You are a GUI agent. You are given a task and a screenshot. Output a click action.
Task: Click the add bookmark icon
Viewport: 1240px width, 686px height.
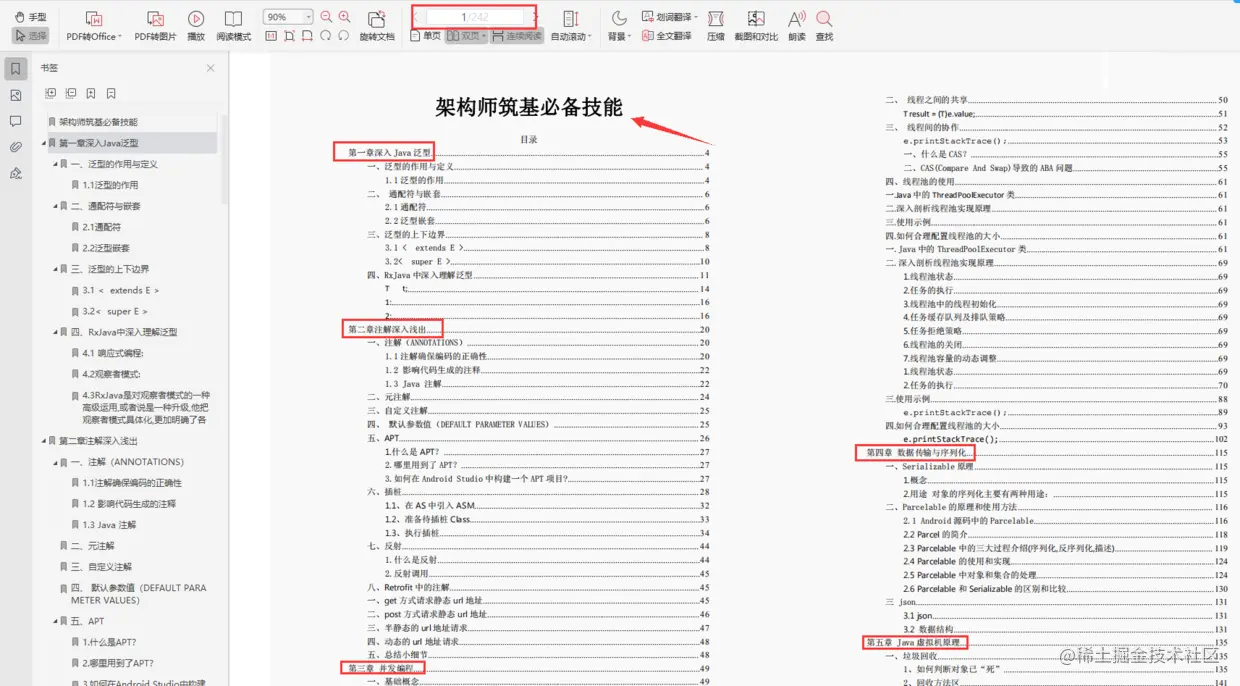tap(91, 93)
